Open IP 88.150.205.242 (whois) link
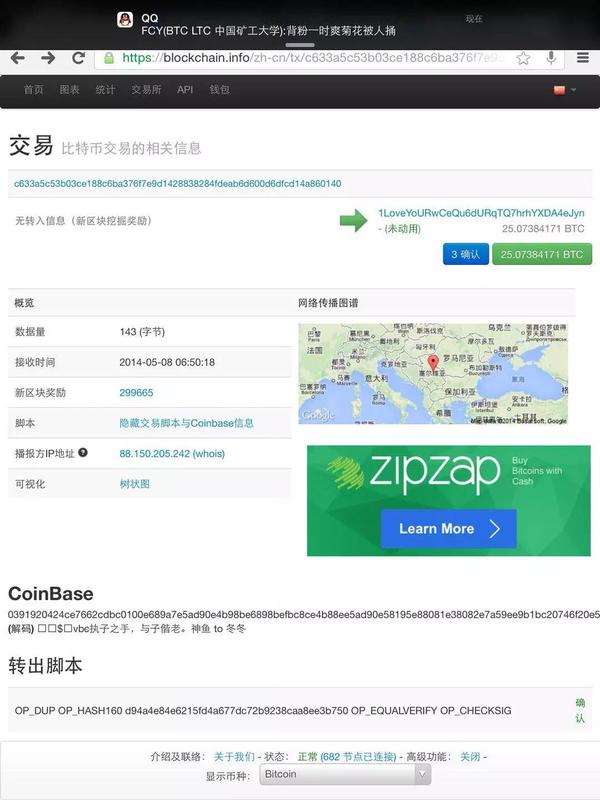This screenshot has height=800, width=600. click(x=172, y=454)
